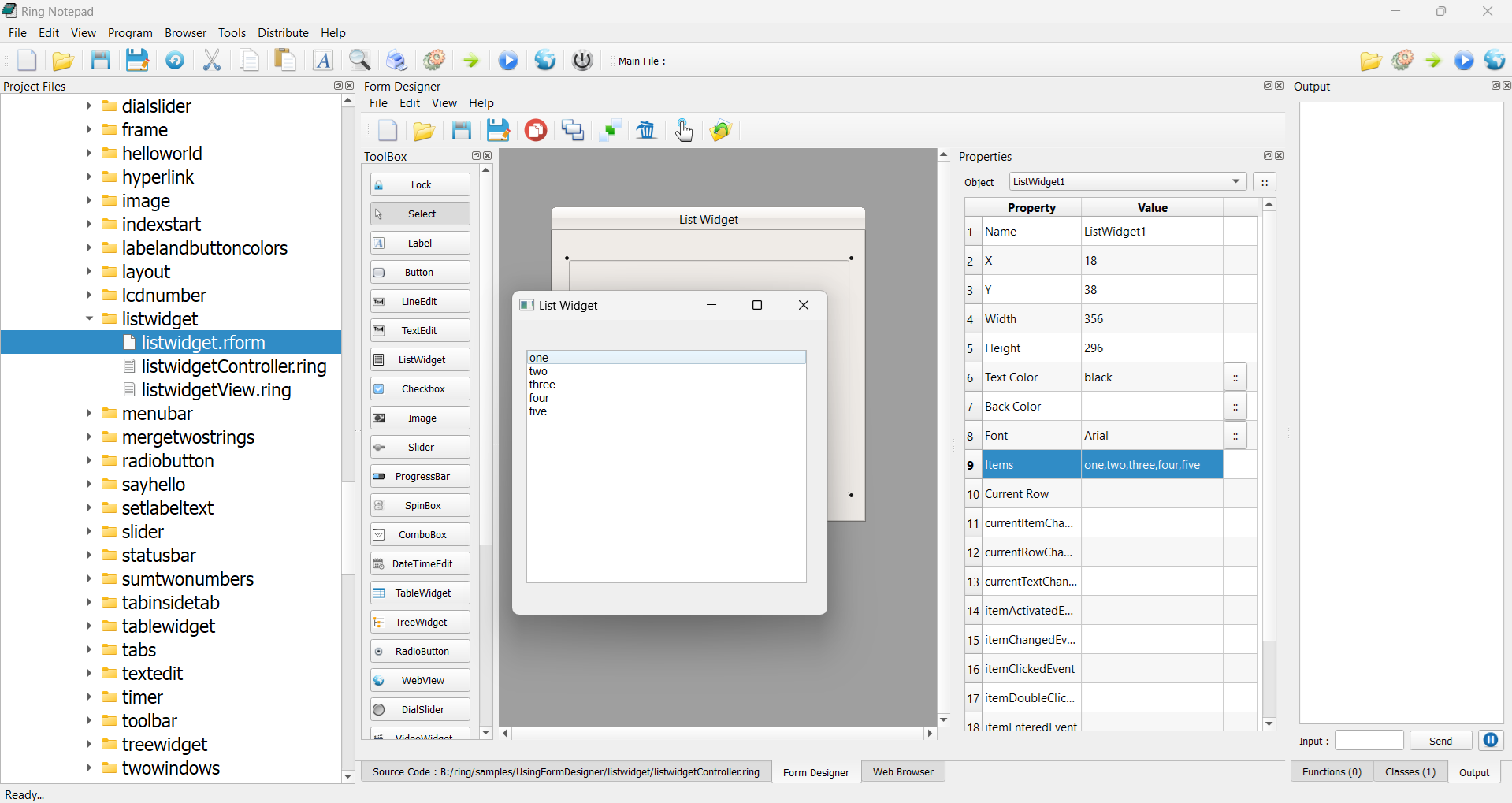Click the Send button in Output panel

(x=1440, y=741)
